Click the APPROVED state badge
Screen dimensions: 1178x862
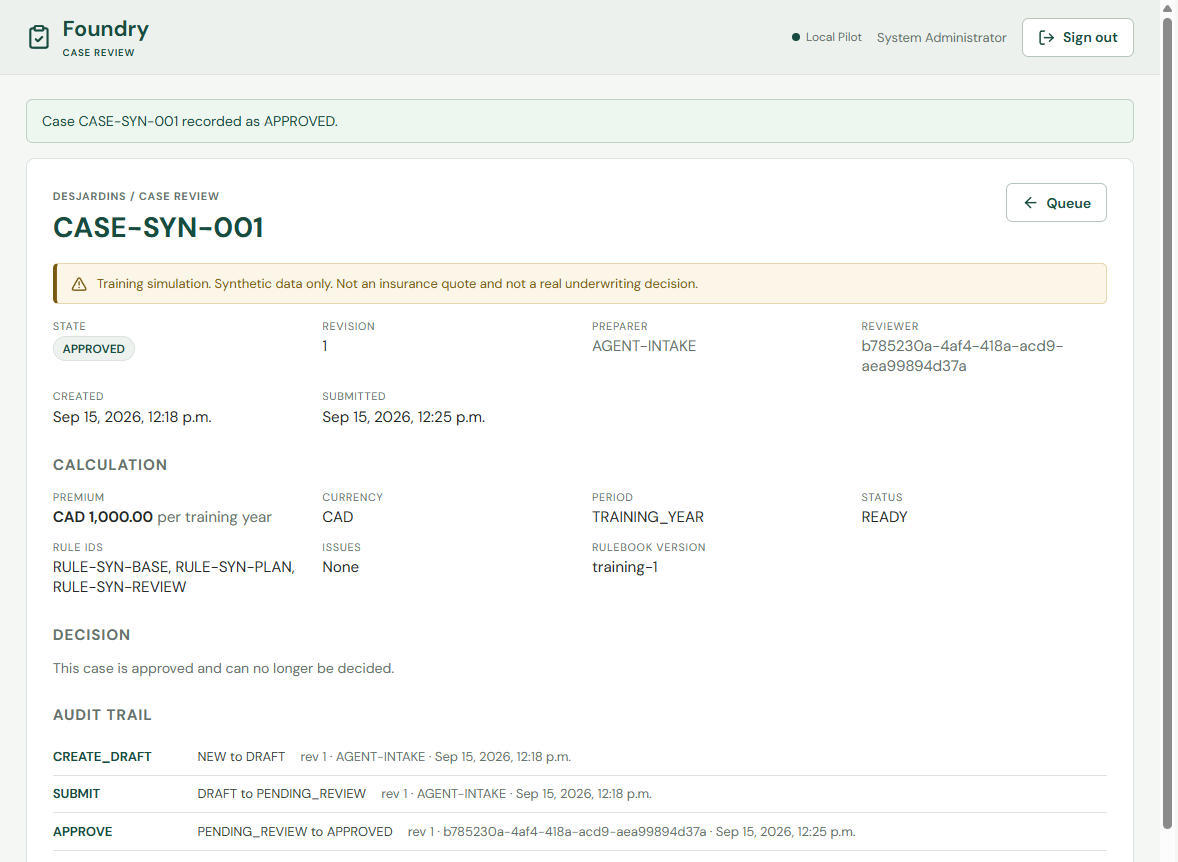(x=94, y=349)
